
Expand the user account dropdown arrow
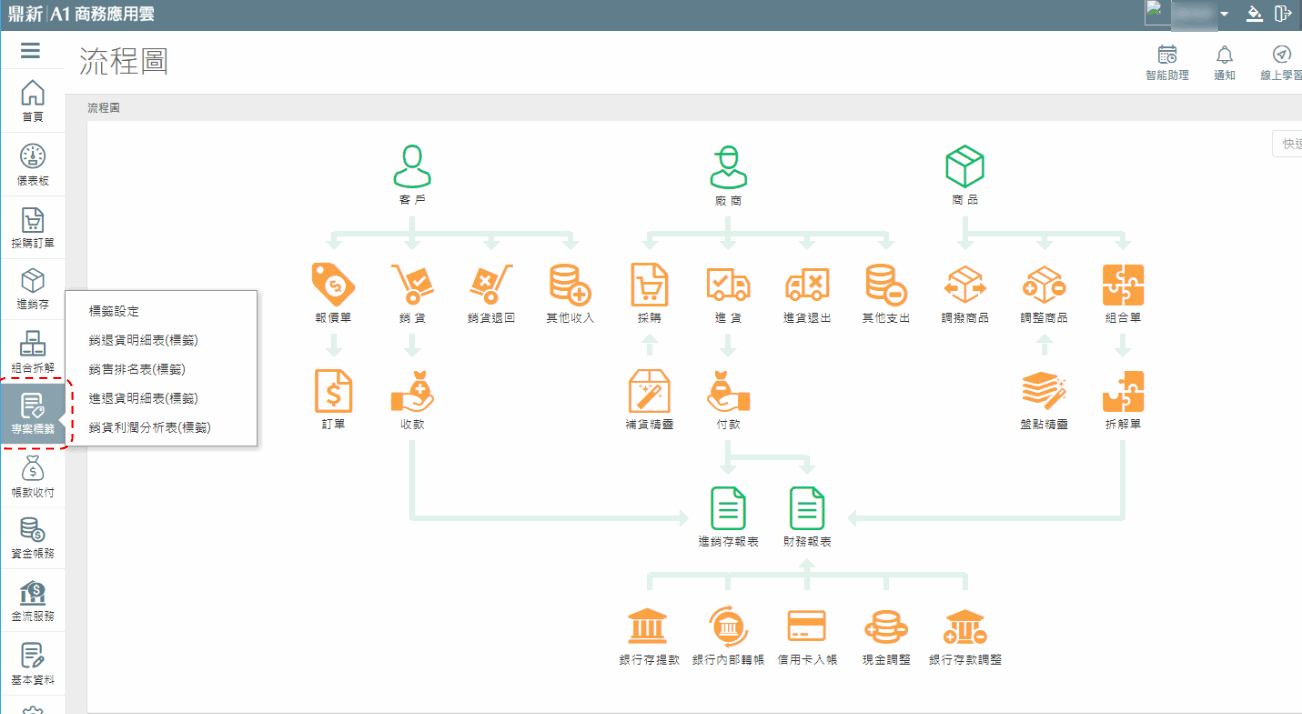pyautogui.click(x=1224, y=14)
